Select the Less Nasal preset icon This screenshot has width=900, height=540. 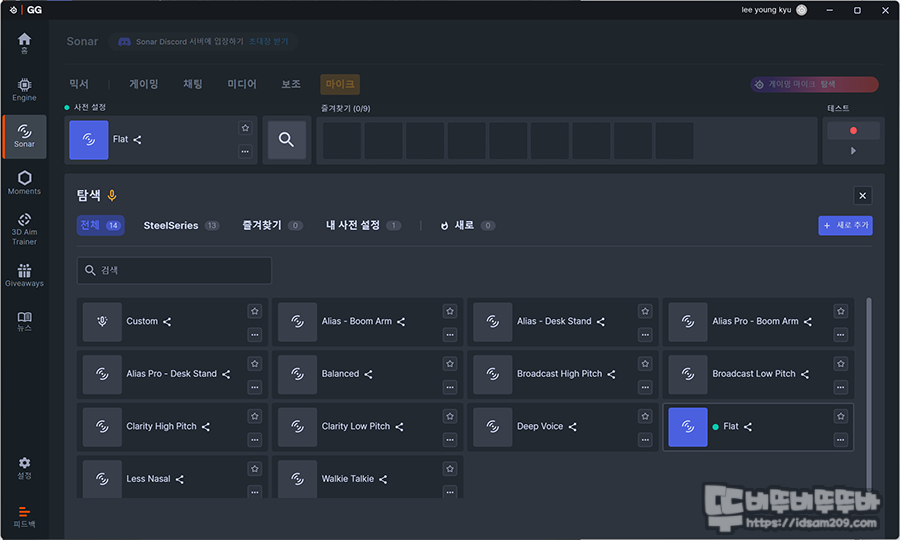pos(102,479)
